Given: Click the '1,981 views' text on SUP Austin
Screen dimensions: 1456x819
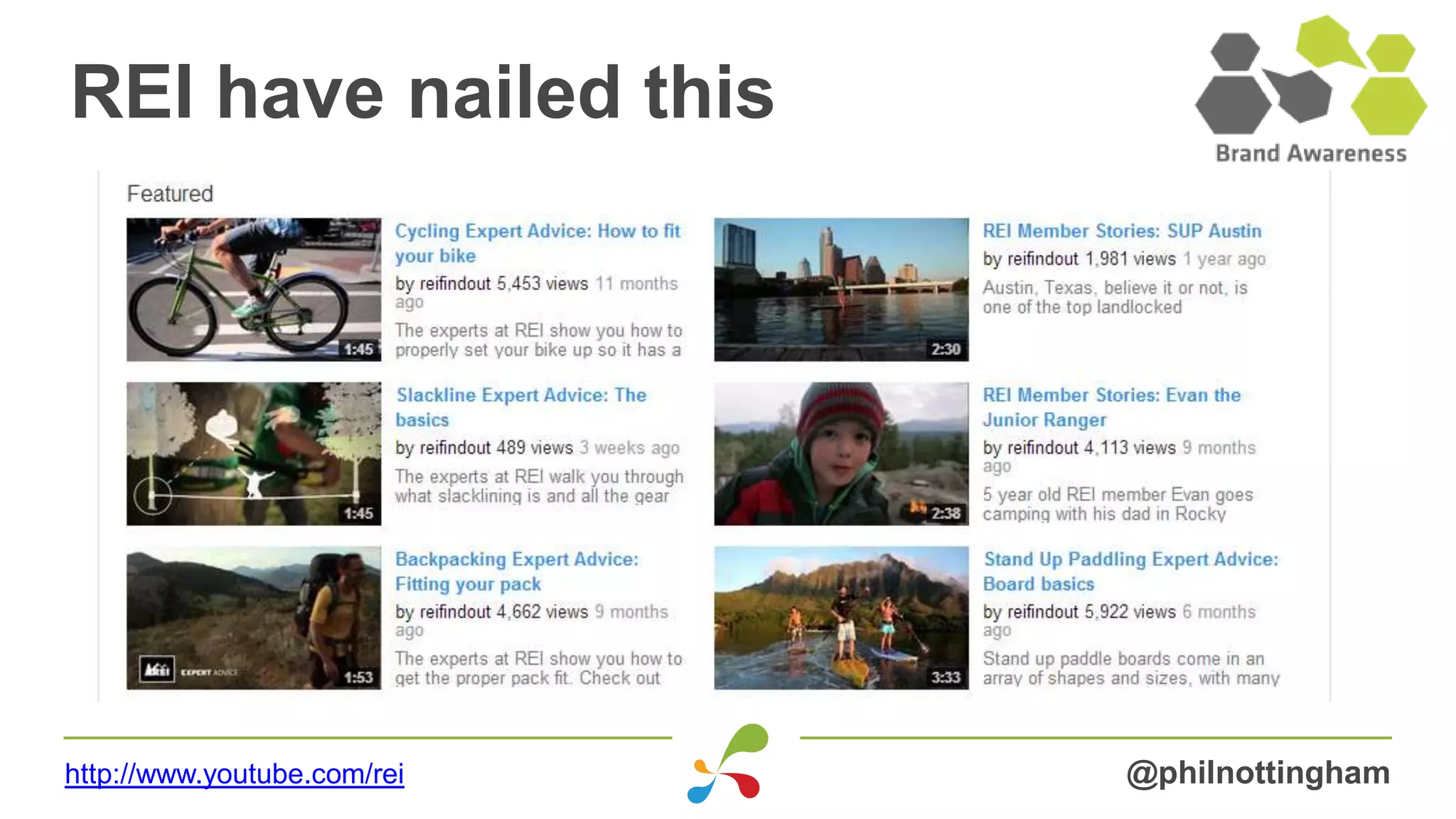Looking at the screenshot, I should [1130, 259].
